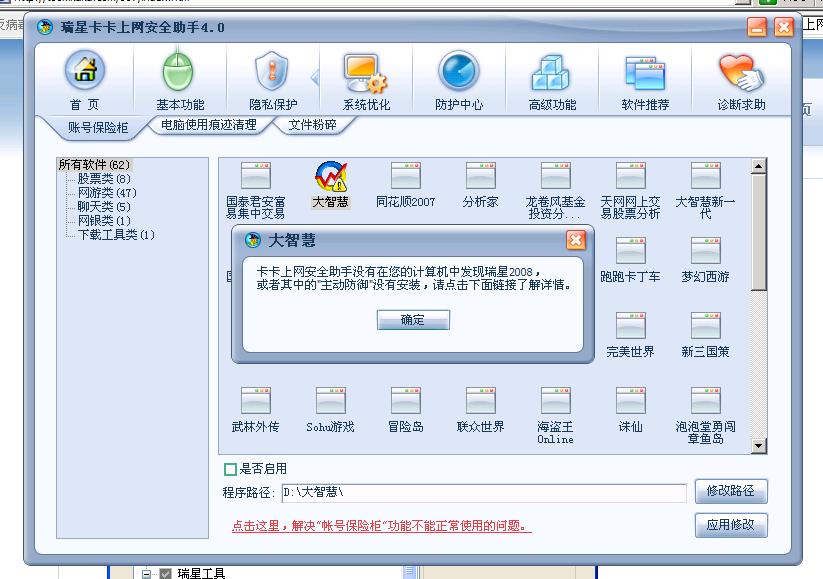This screenshot has width=823, height=579.
Task: Select 联众世界 game icon
Action: (481, 401)
